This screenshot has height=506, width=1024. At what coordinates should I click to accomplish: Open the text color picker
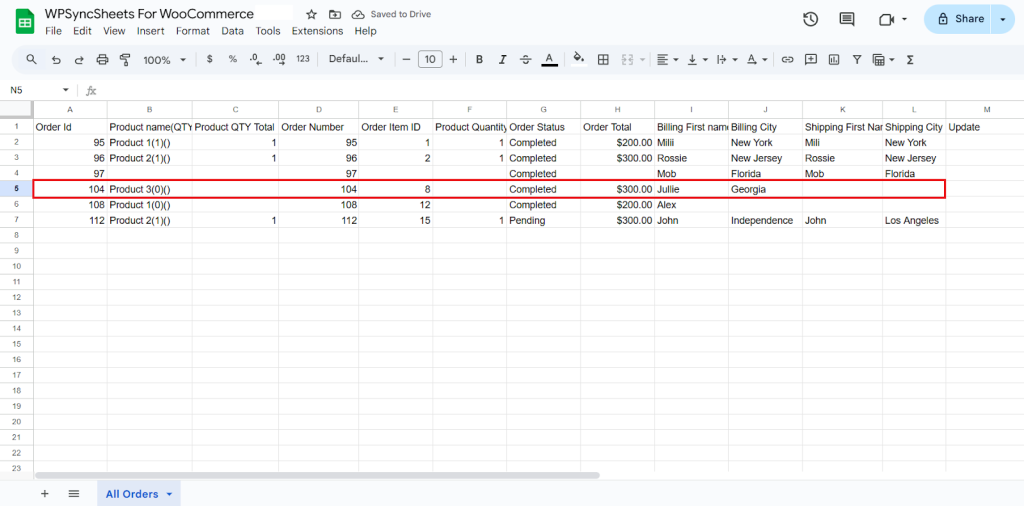pyautogui.click(x=550, y=59)
